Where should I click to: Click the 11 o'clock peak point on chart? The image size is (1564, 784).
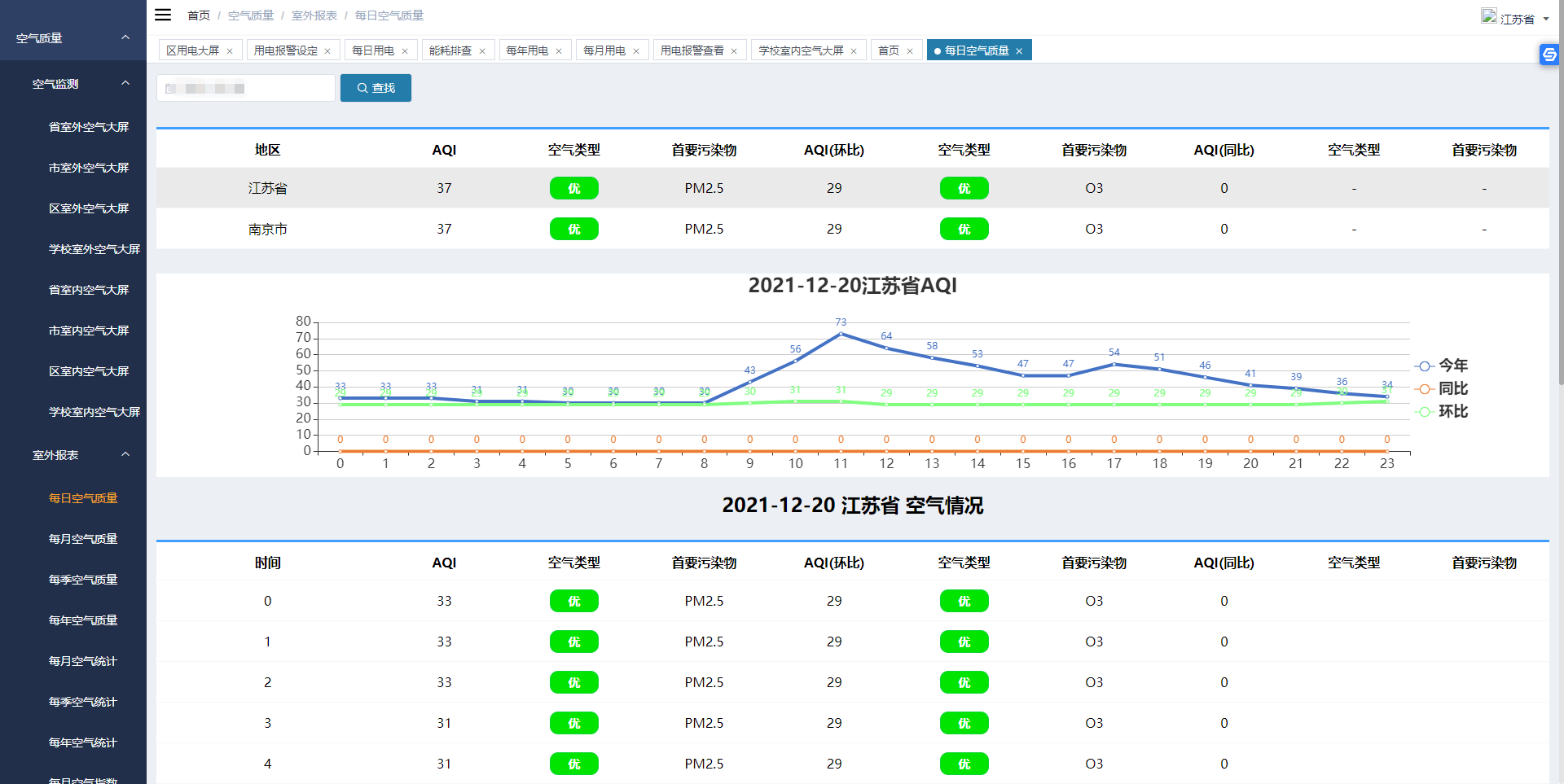click(x=841, y=334)
